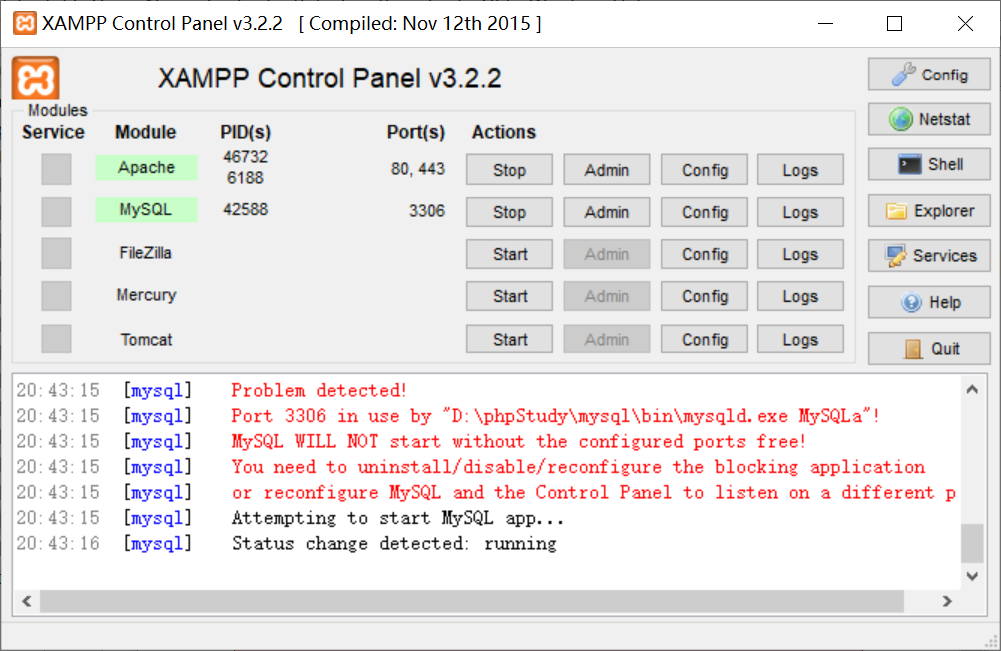1001x651 pixels.
Task: Select the FileZilla module label
Action: coord(146,253)
